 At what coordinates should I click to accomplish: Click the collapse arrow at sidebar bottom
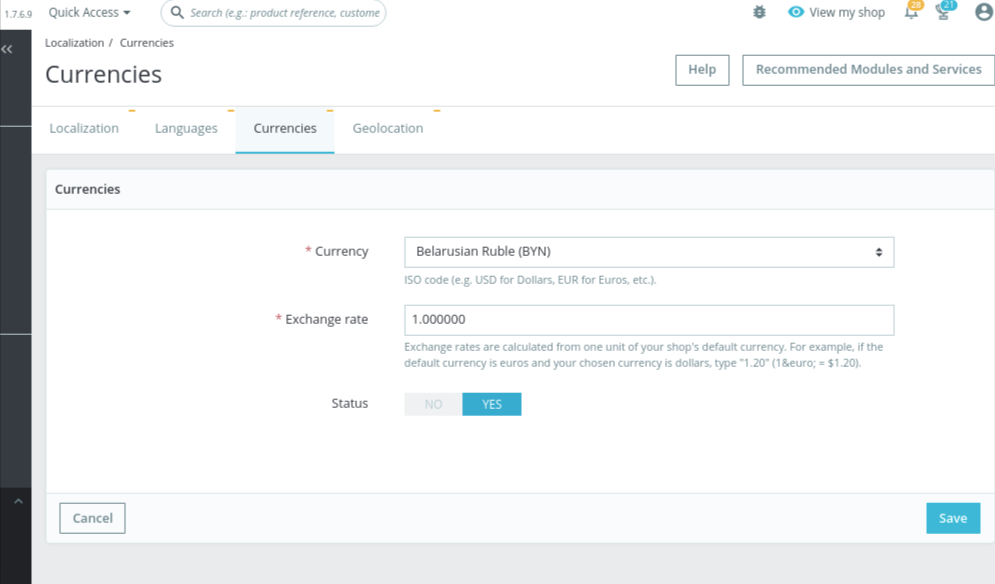tap(17, 500)
